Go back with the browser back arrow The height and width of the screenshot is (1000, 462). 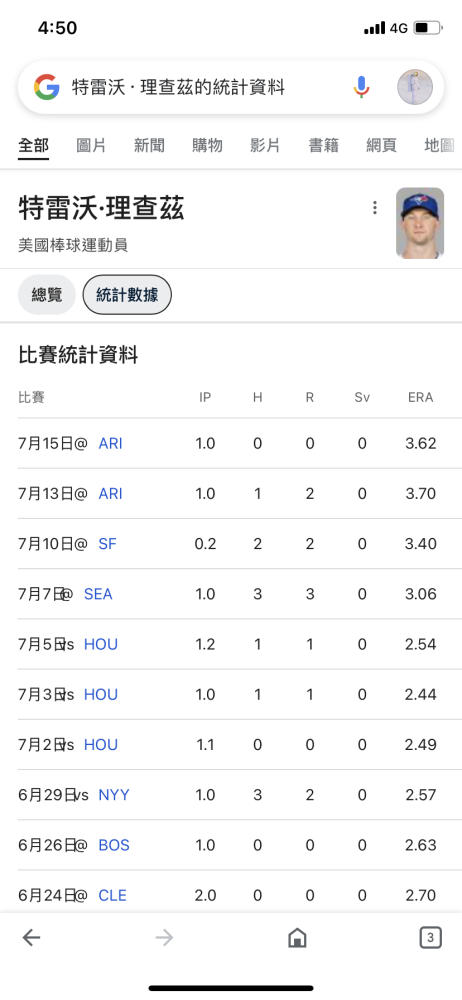[31, 937]
